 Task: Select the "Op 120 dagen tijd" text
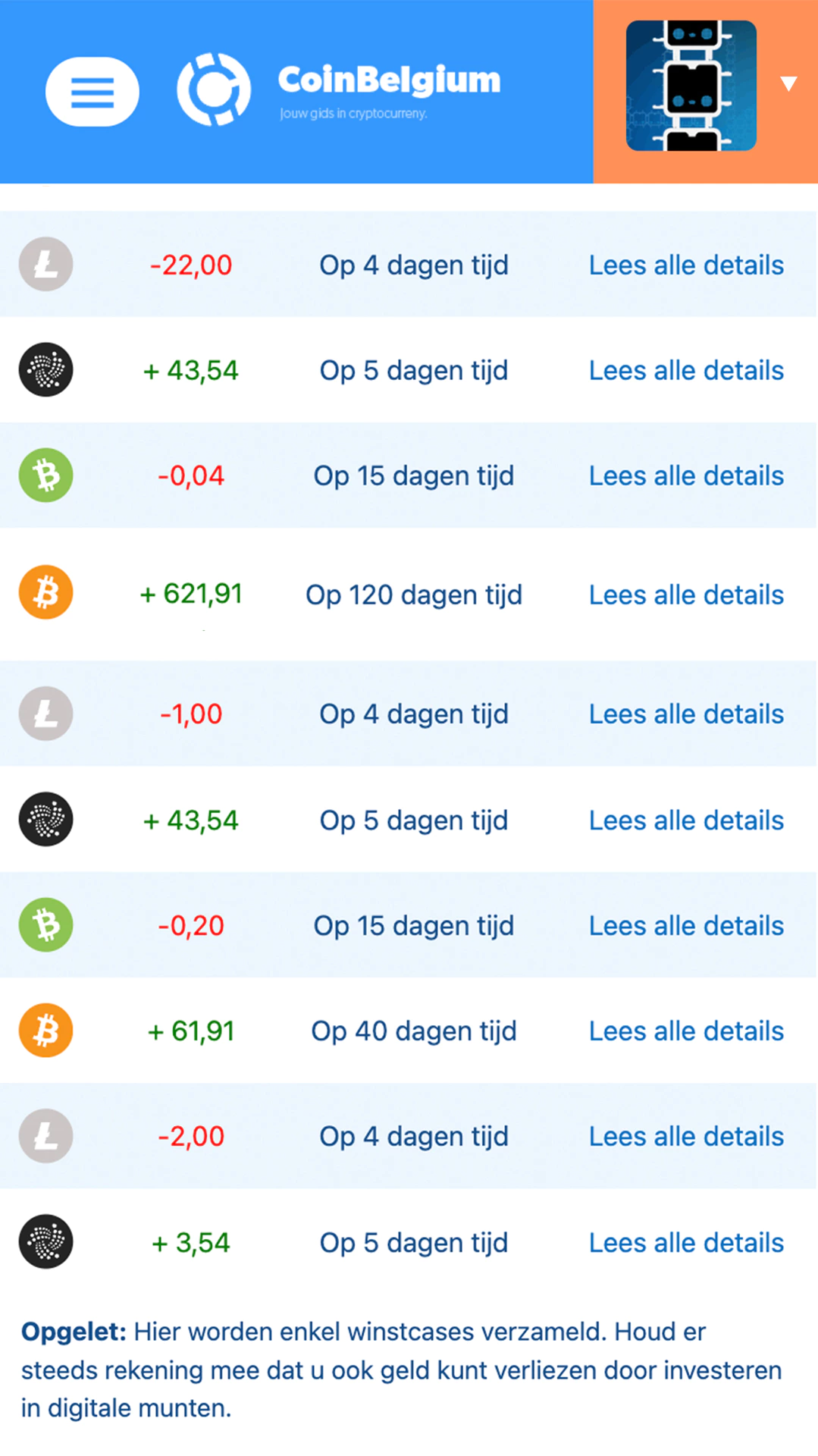point(414,595)
